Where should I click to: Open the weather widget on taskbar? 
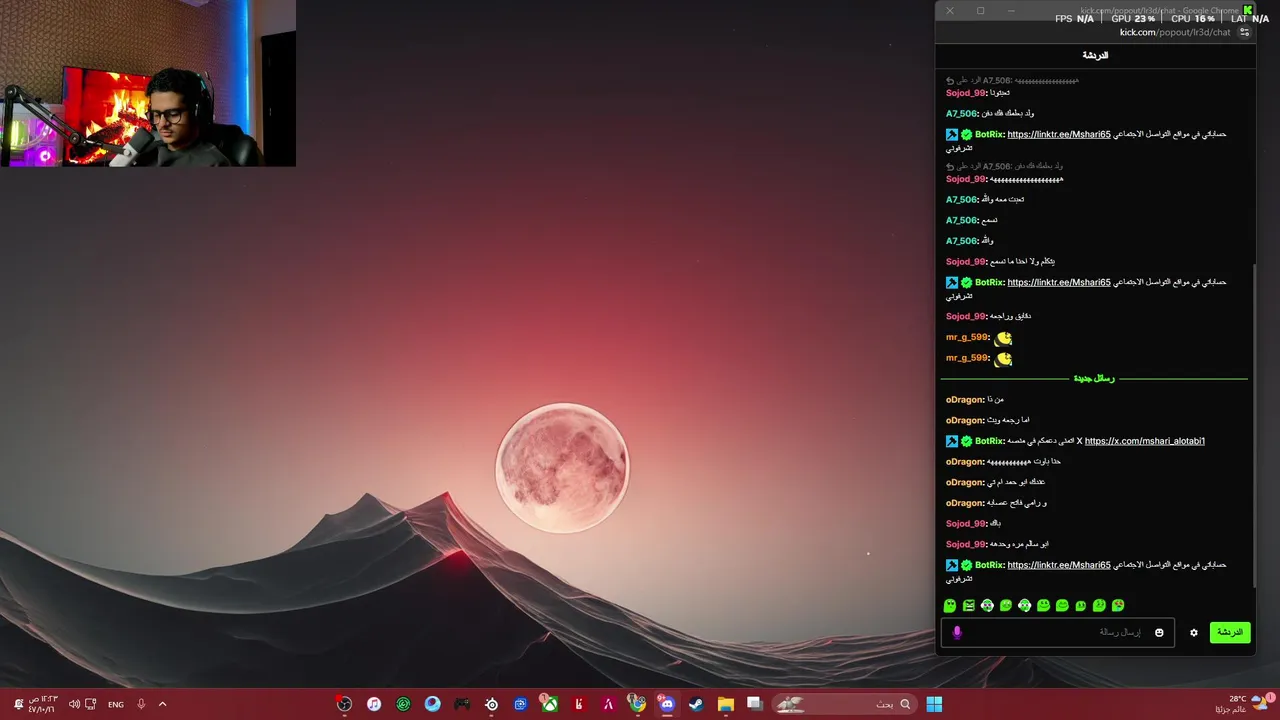pos(1243,704)
